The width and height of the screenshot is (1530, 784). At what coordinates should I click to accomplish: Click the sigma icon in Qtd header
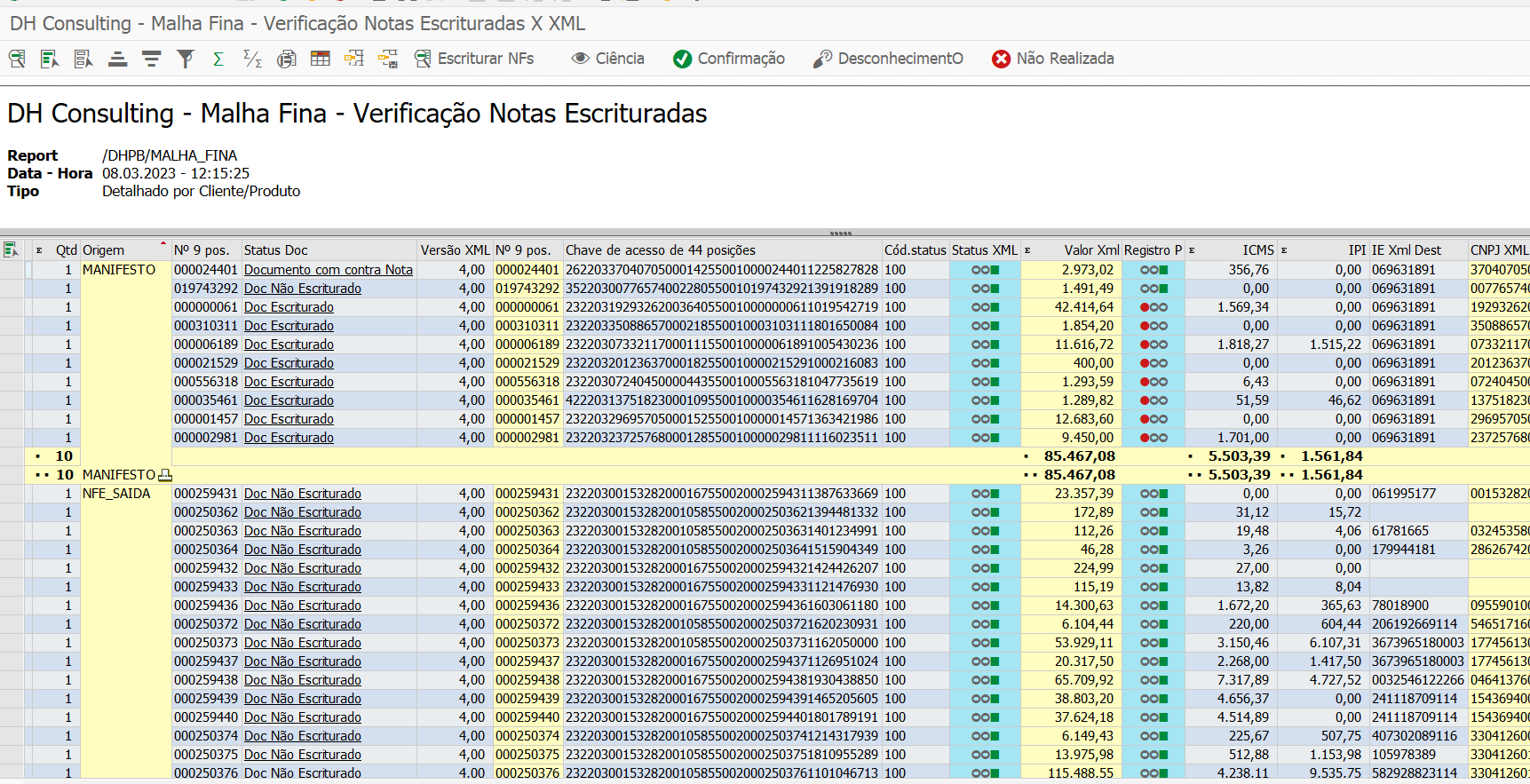pyautogui.click(x=39, y=250)
